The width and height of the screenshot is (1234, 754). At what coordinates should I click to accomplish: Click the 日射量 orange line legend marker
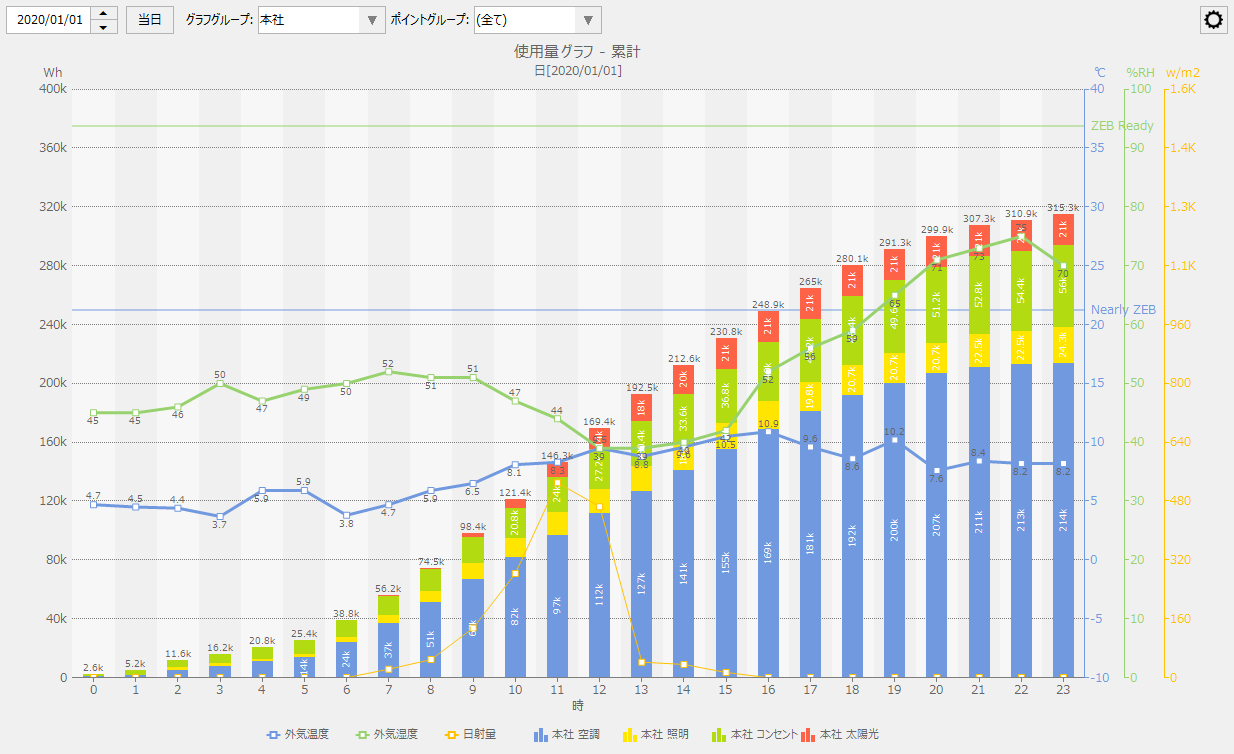click(x=451, y=735)
